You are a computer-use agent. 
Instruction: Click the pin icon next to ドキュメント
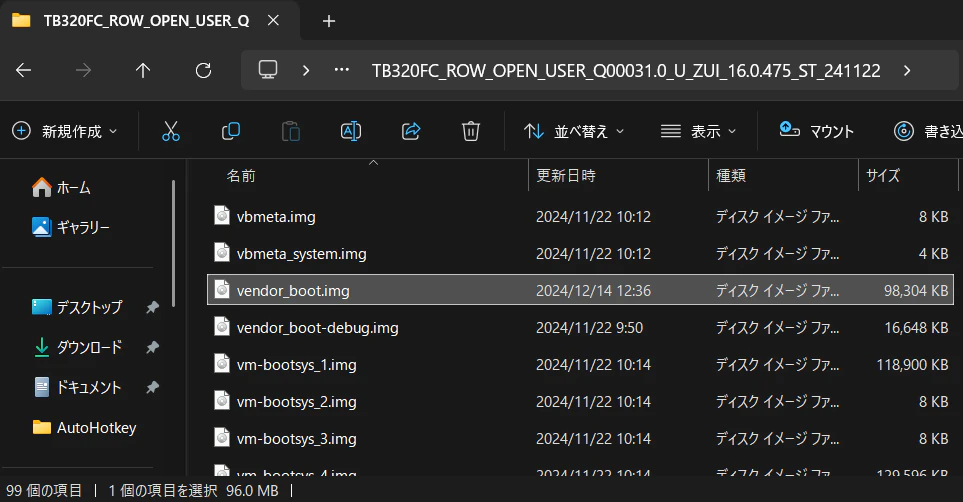tap(152, 388)
